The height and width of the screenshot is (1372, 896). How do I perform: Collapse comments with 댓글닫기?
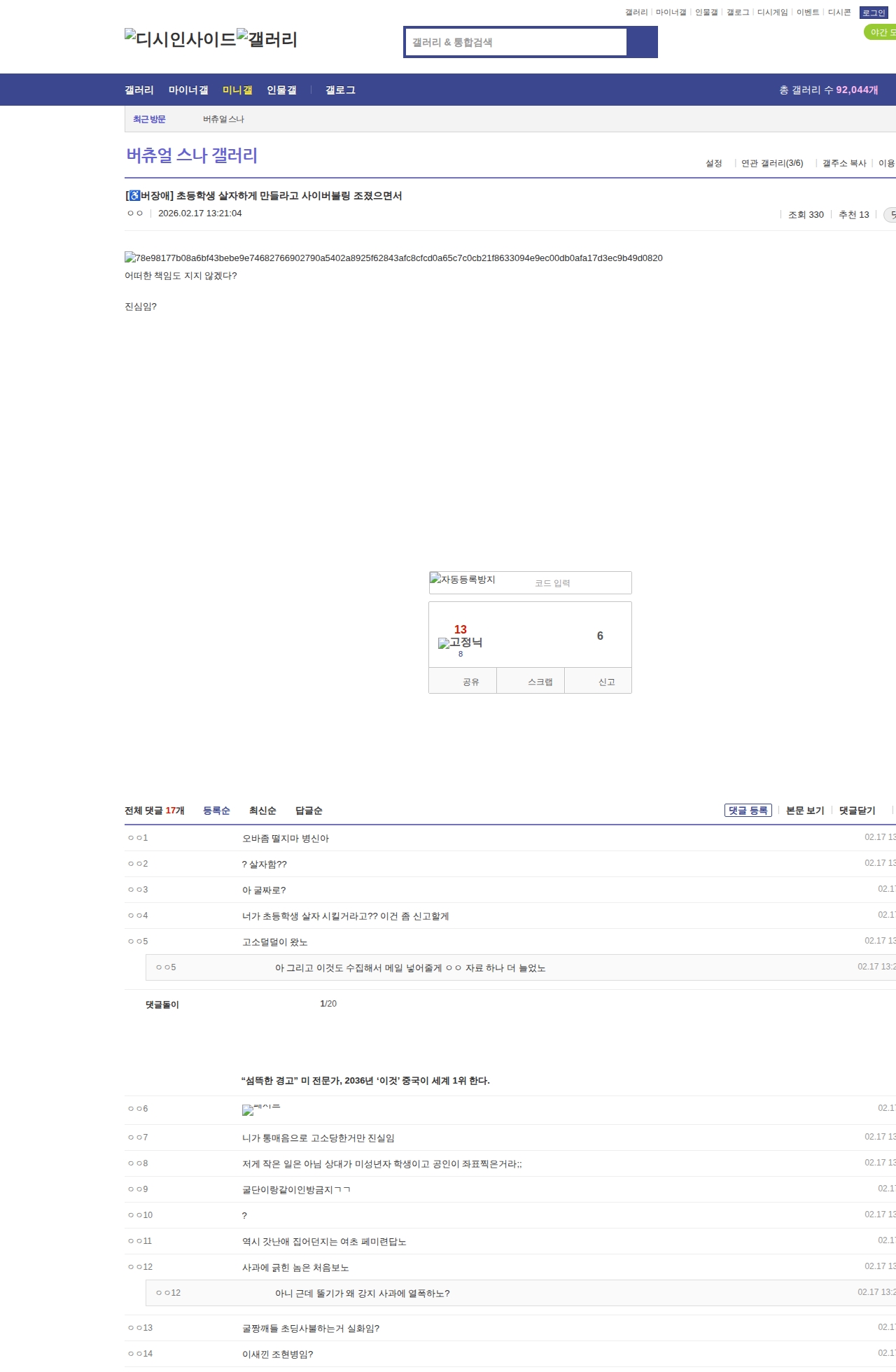coord(857,811)
